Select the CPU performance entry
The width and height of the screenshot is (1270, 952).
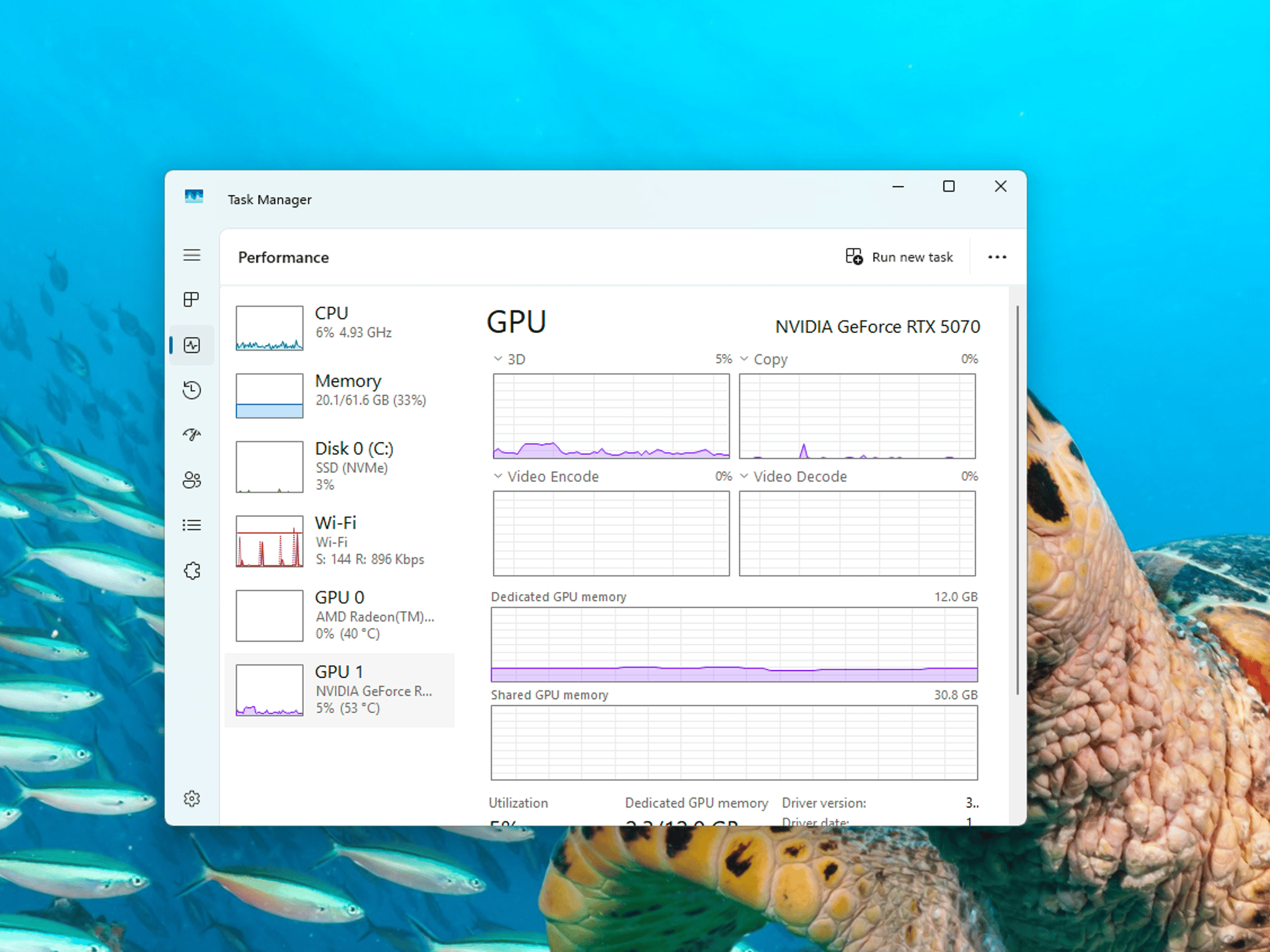point(340,328)
